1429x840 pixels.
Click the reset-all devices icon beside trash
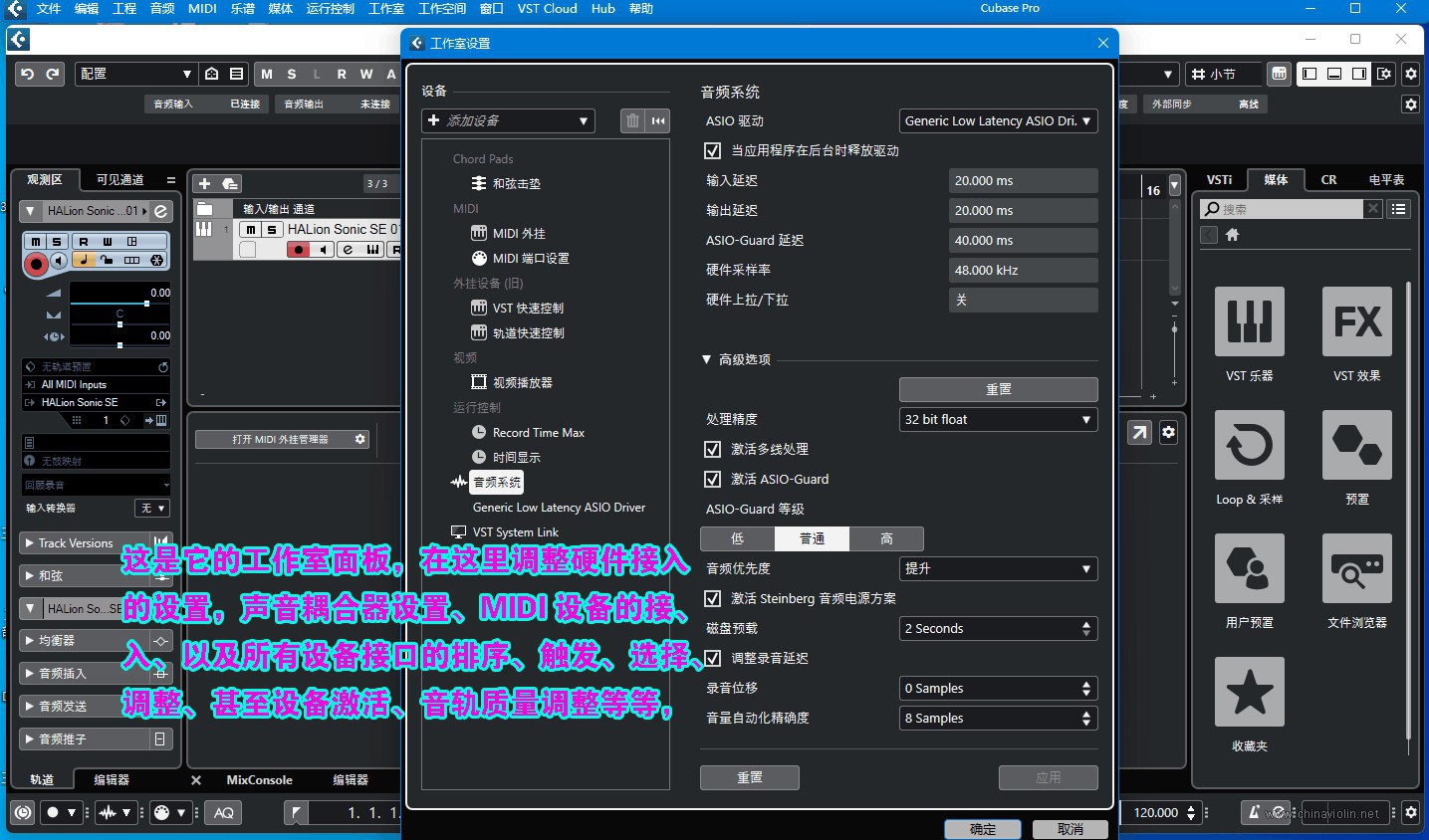pos(658,120)
